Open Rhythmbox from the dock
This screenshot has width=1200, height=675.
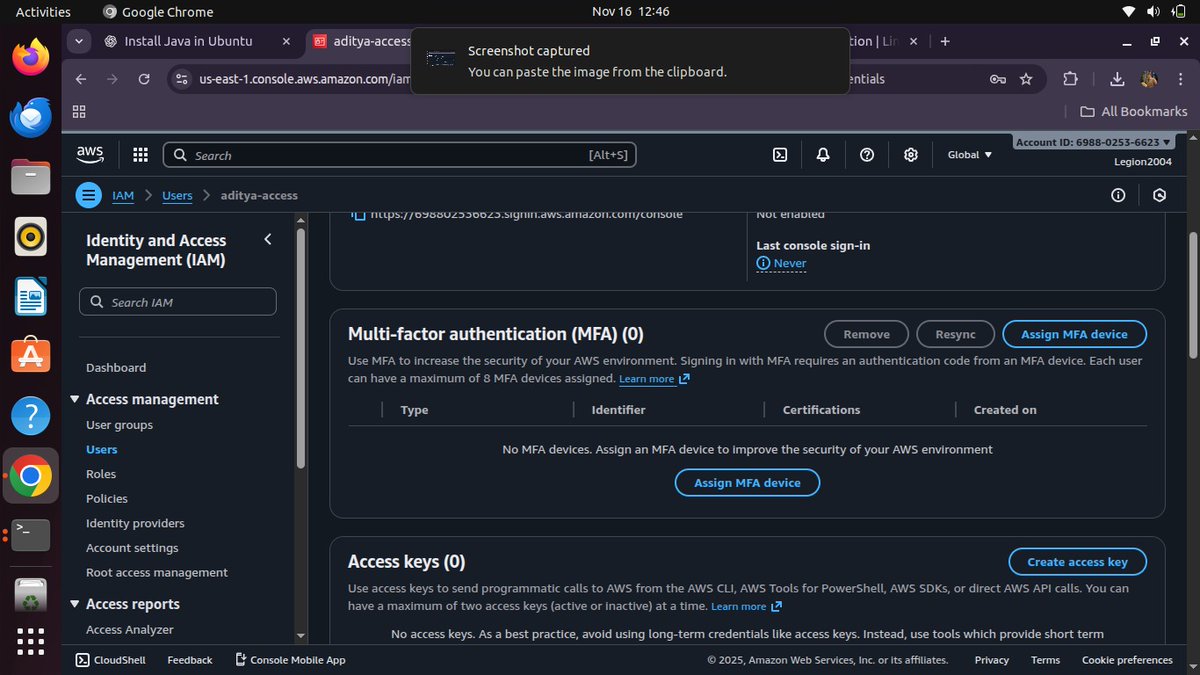tap(31, 237)
